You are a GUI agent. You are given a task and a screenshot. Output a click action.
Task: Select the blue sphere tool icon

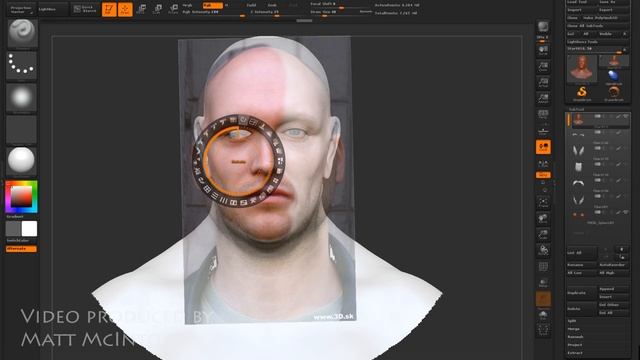[x=613, y=76]
